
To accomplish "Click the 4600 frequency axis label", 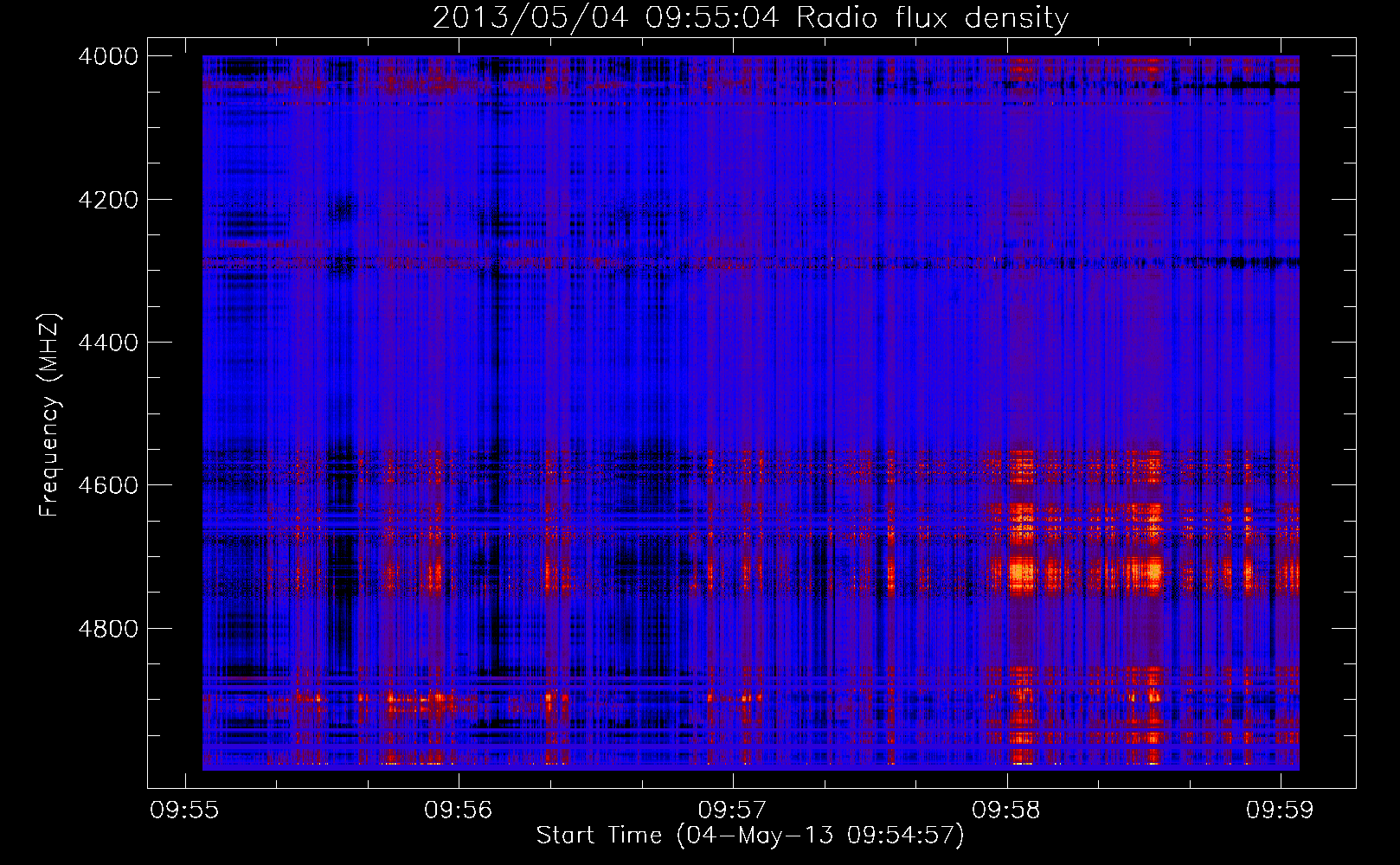I will click(108, 485).
